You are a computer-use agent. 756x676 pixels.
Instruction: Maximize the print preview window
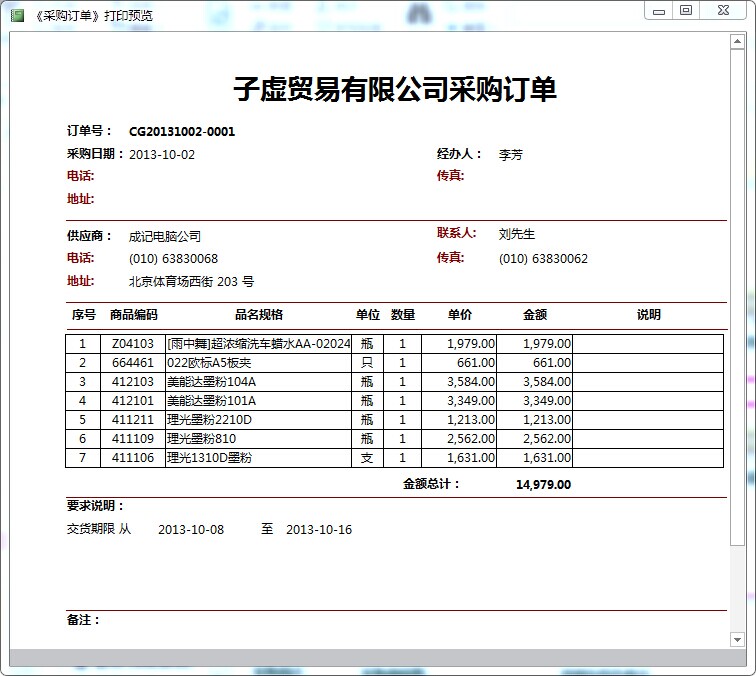(686, 11)
